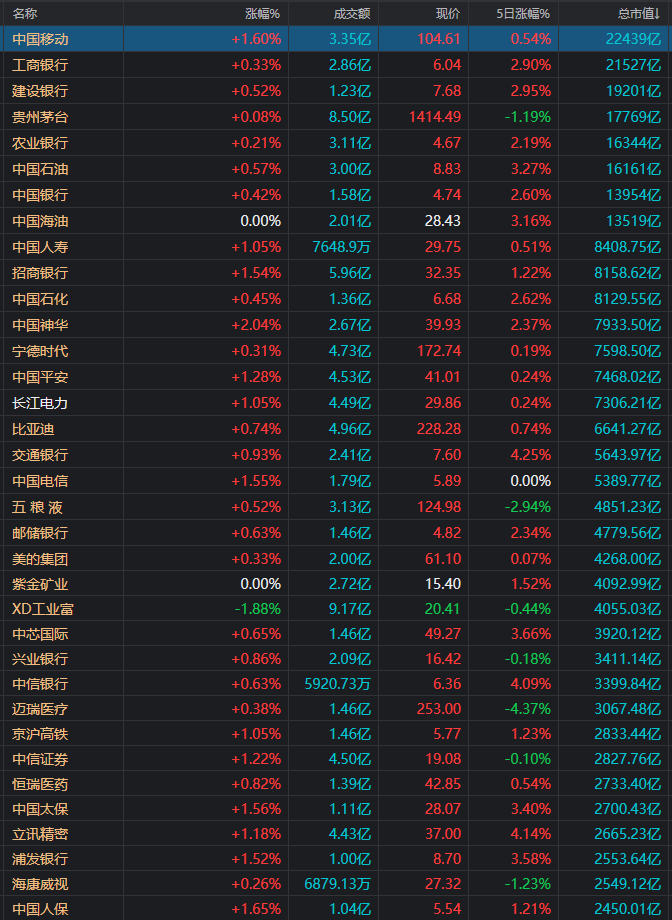Select the 比亚迪 stock row
Image resolution: width=672 pixels, height=920 pixels.
coord(33,429)
